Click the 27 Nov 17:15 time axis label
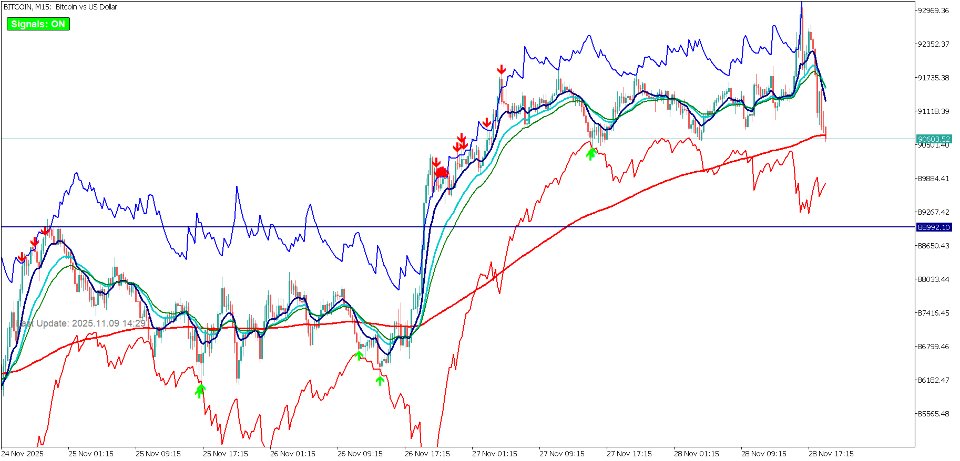Screen dimensions: 960x461 tap(629, 455)
